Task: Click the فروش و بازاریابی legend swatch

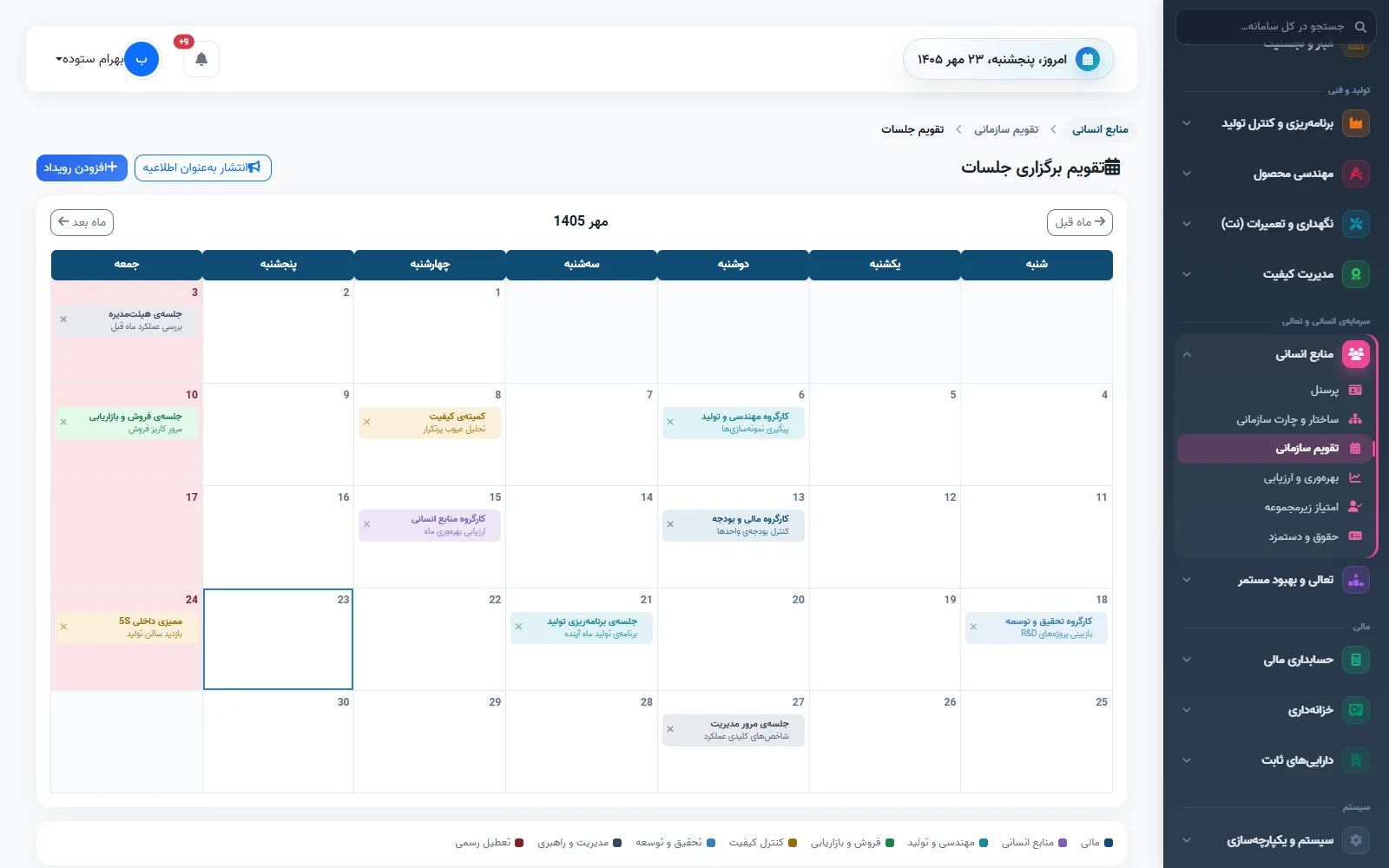Action: [x=890, y=843]
